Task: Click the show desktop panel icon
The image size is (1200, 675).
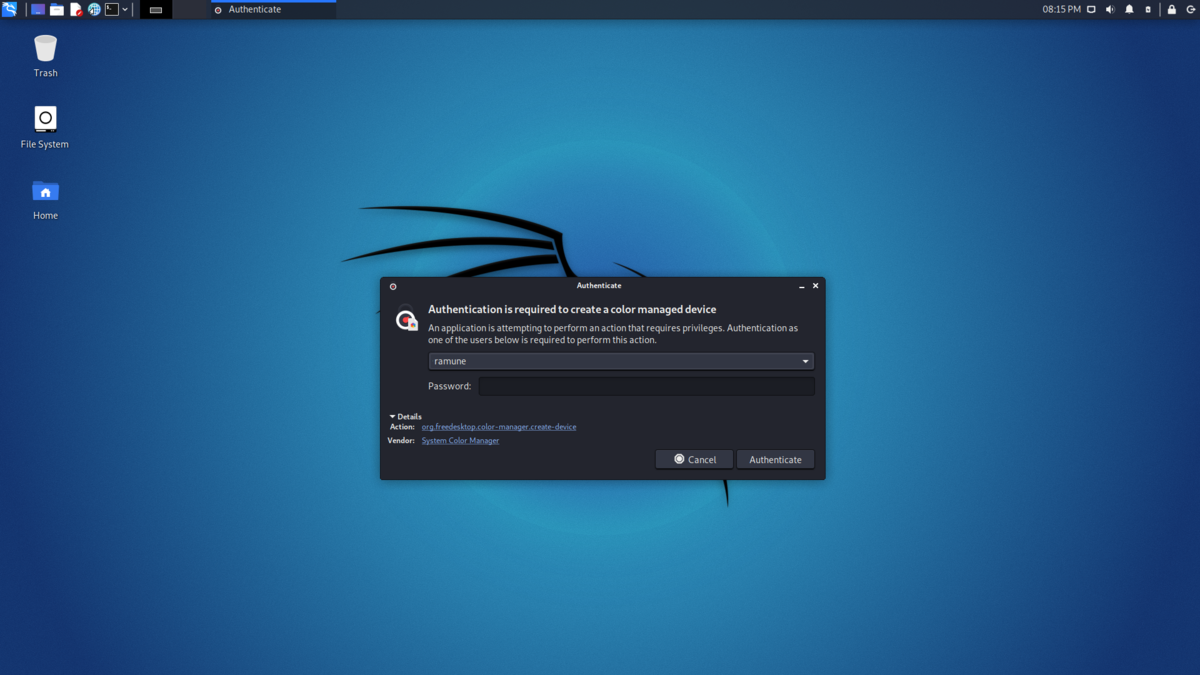Action: point(38,9)
